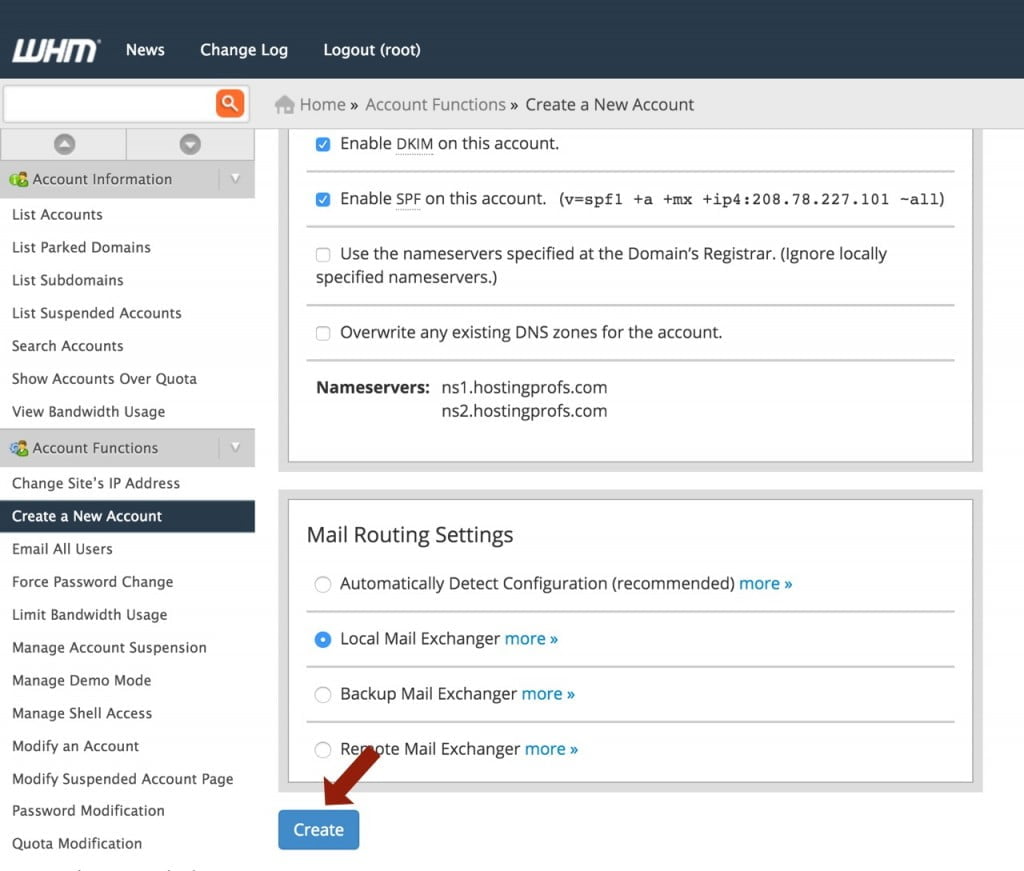Open the Change Log menu item
Image resolution: width=1024 pixels, height=871 pixels.
tap(244, 50)
